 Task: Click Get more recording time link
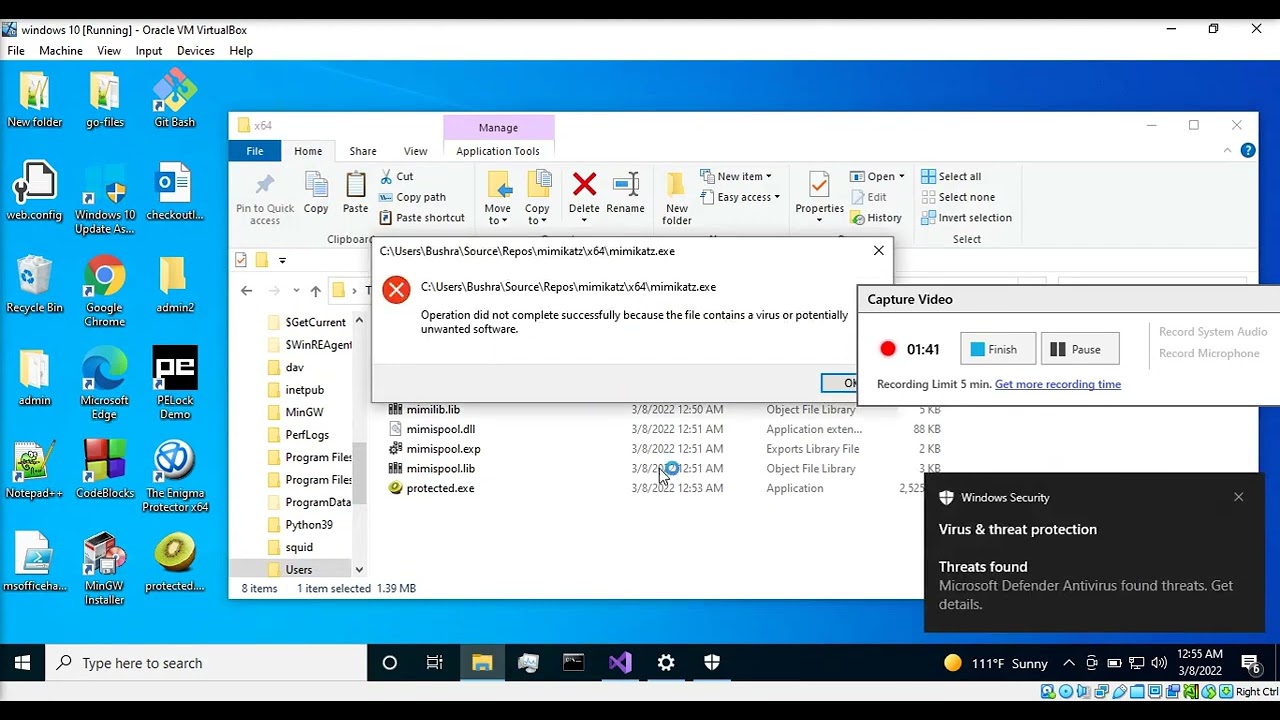1058,384
